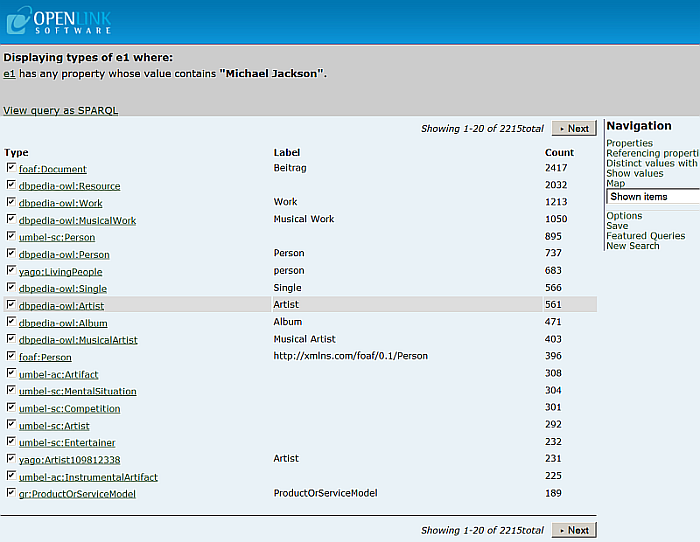Follow the dbpedia-owl:Work link
This screenshot has height=542, width=700.
point(61,203)
